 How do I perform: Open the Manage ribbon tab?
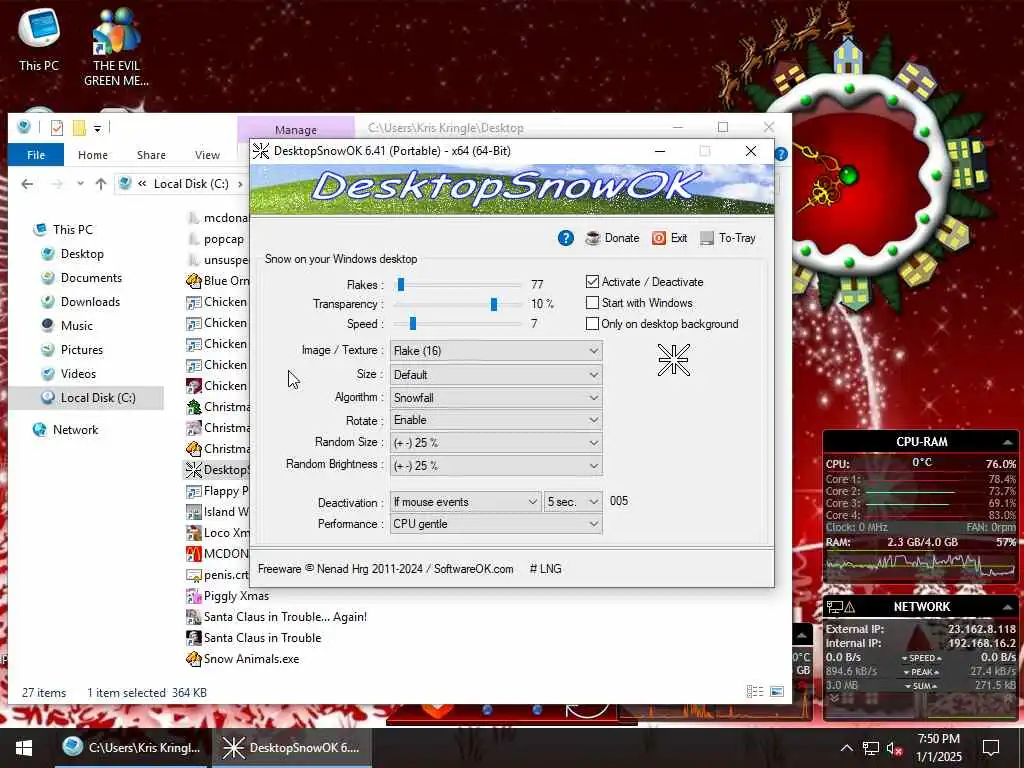(296, 130)
